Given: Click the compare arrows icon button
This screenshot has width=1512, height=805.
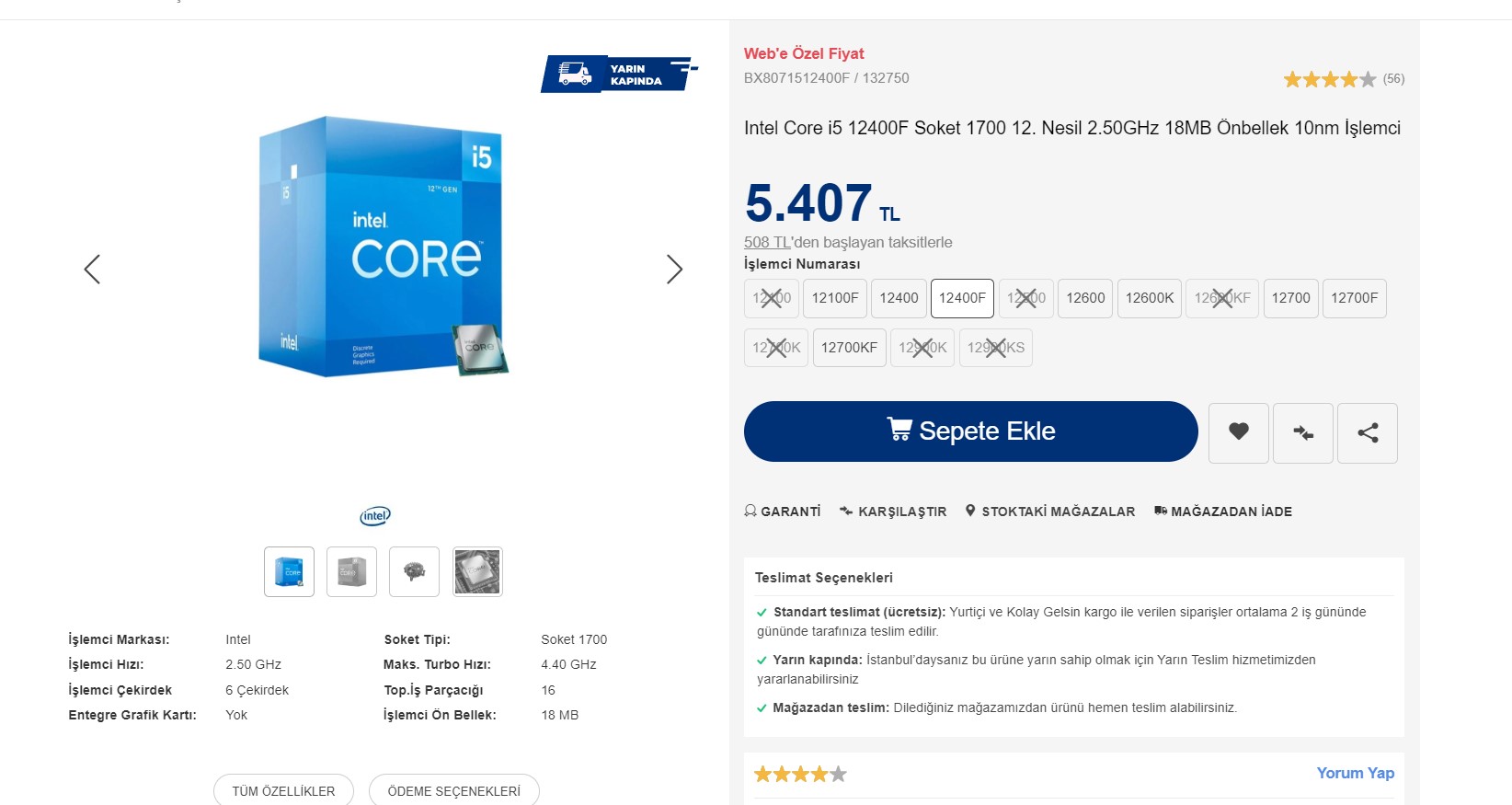Looking at the screenshot, I should point(1302,432).
